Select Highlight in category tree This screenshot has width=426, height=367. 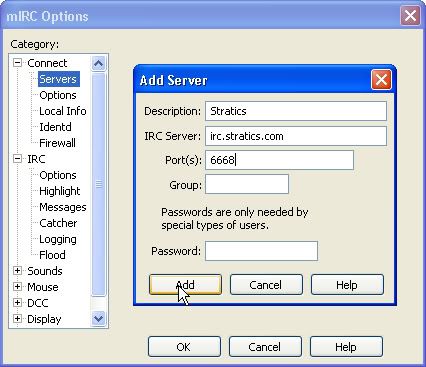60,191
